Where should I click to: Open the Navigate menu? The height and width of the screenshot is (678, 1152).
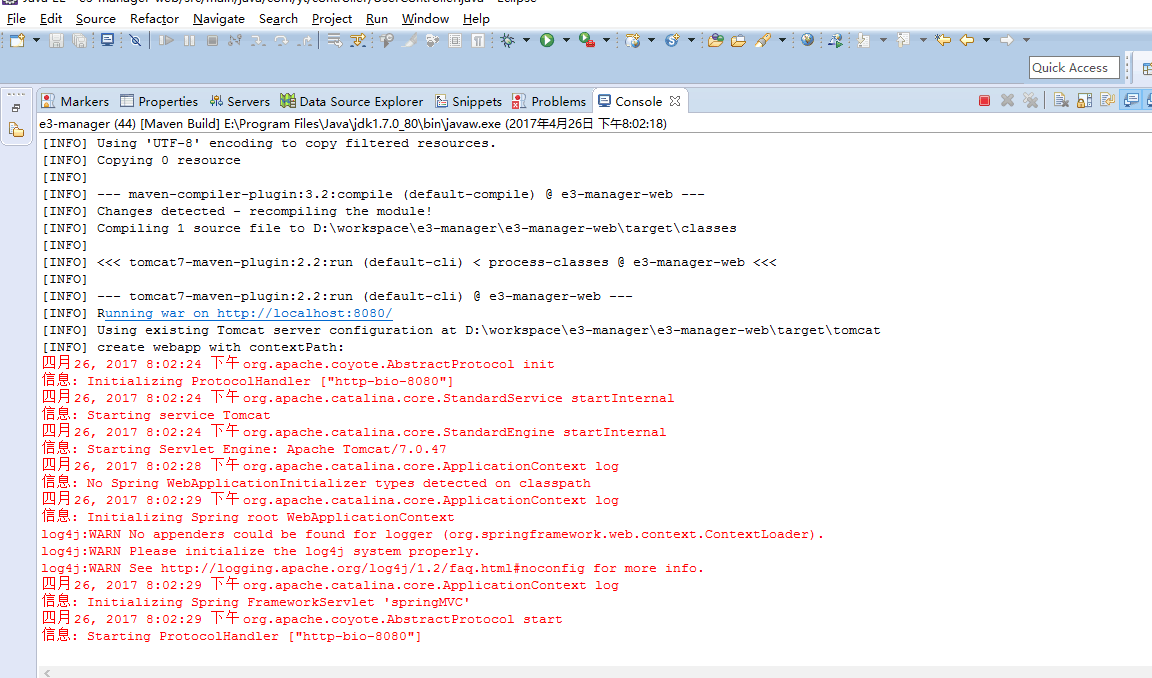tap(219, 19)
